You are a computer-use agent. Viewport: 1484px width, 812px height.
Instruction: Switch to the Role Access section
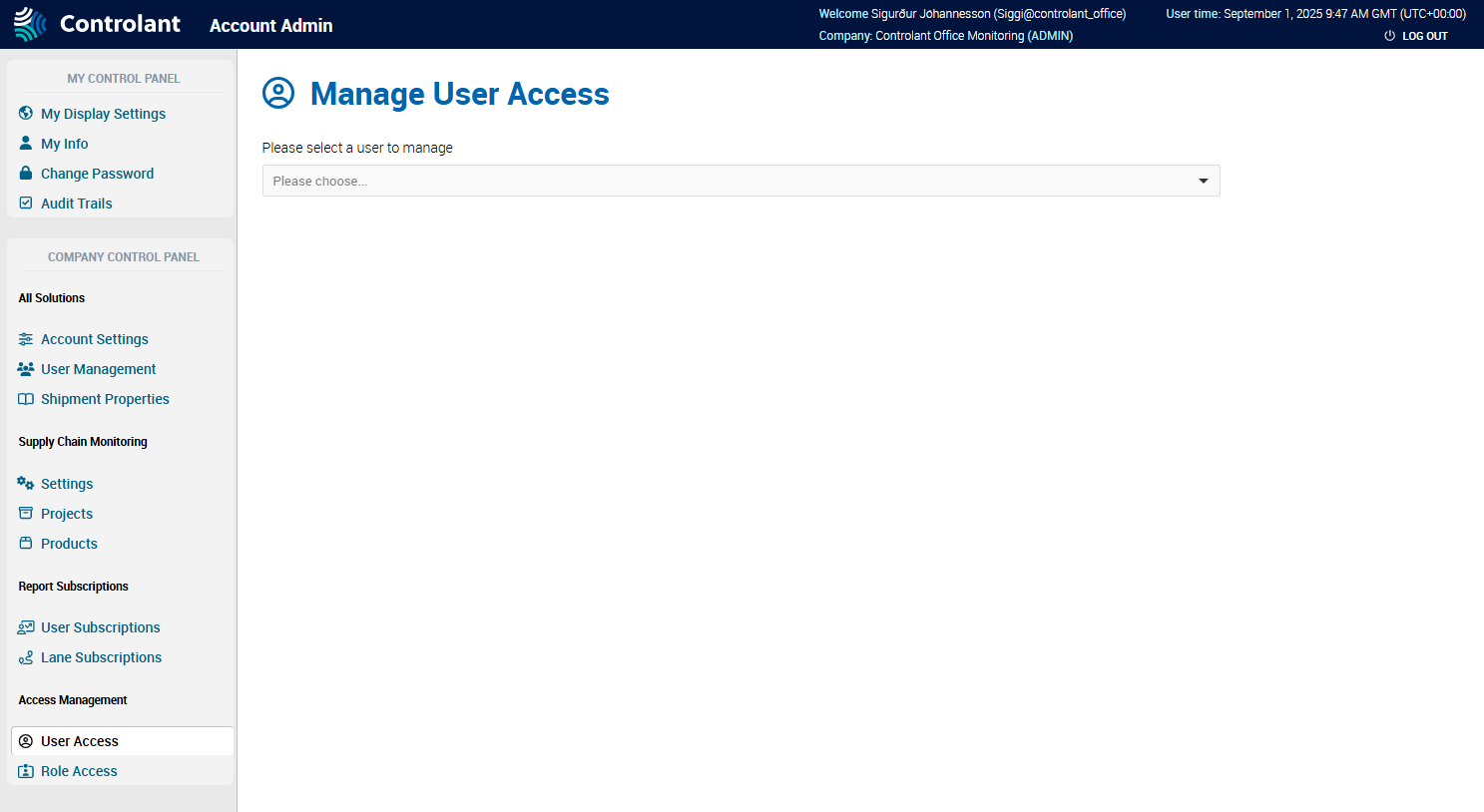click(x=79, y=770)
